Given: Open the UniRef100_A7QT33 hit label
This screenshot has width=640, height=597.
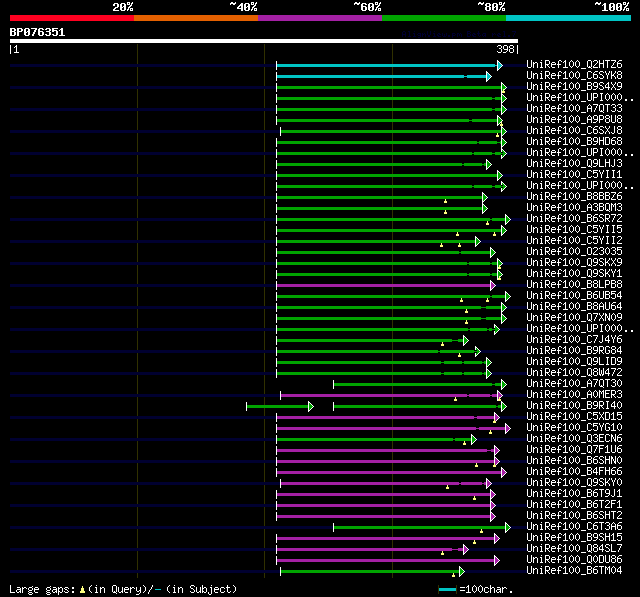Looking at the screenshot, I should tap(574, 108).
